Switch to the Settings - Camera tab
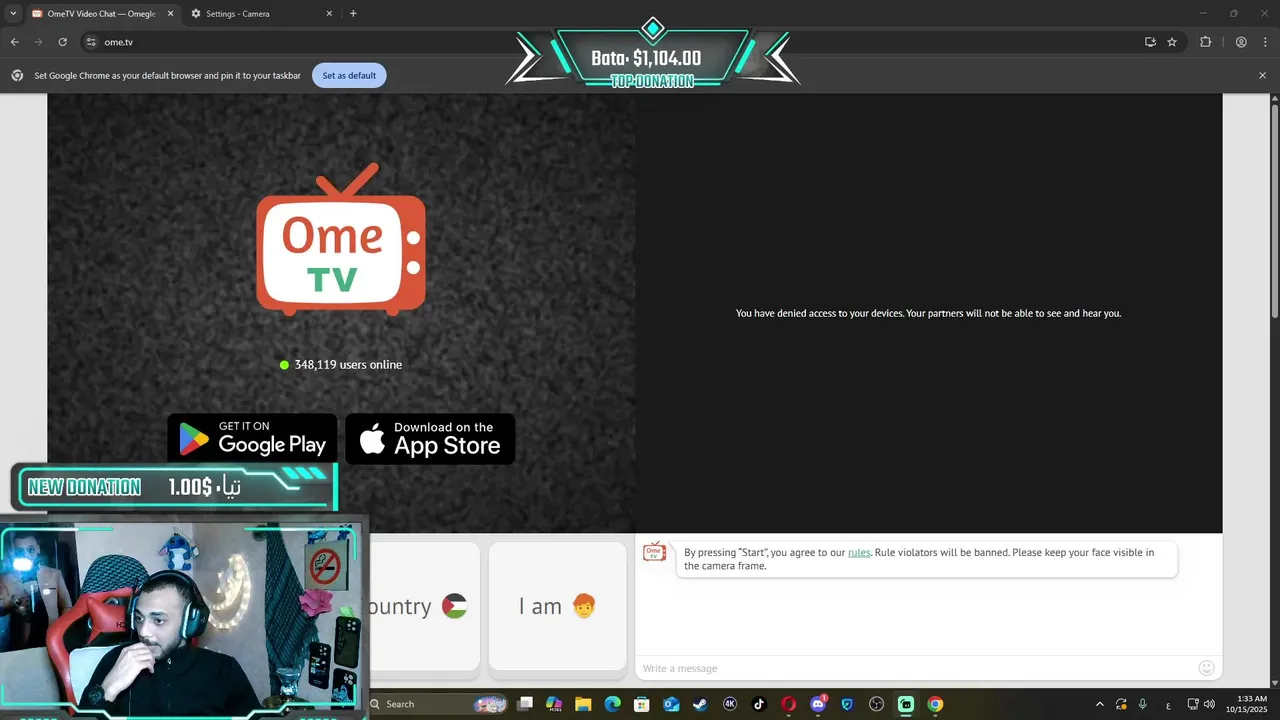Screen dimensions: 1280x720 point(262,14)
